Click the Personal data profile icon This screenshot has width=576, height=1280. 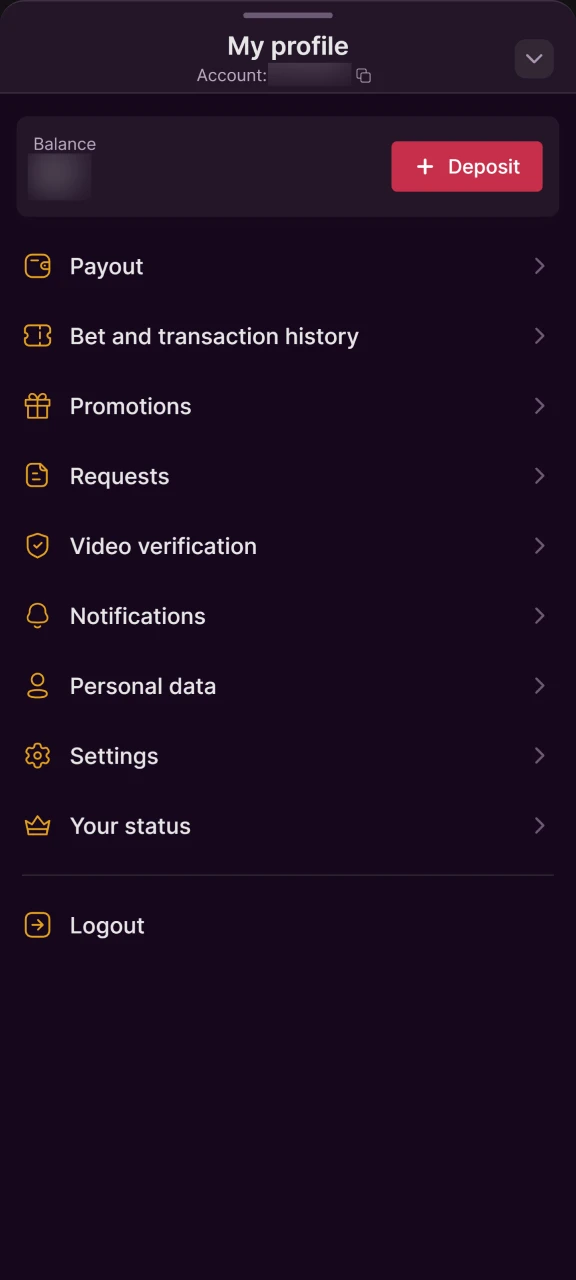pos(37,686)
